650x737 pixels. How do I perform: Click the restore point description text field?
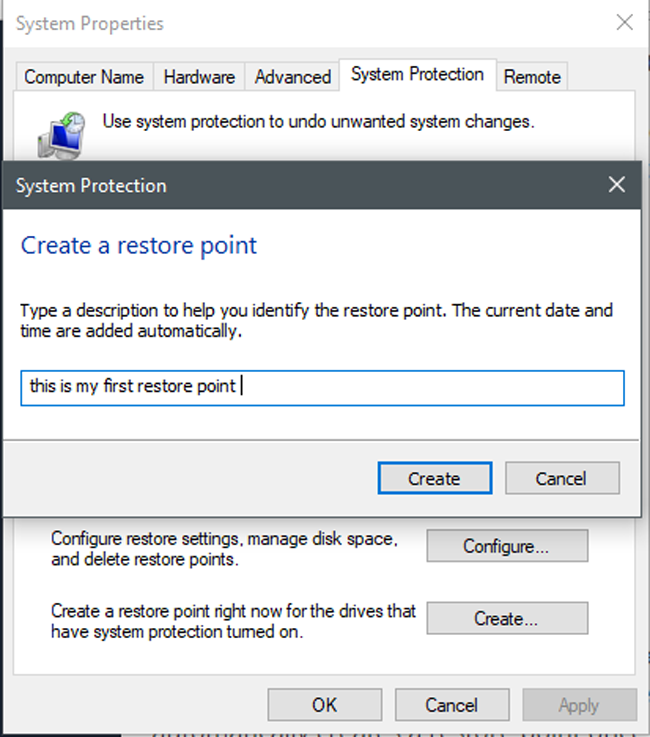322,387
